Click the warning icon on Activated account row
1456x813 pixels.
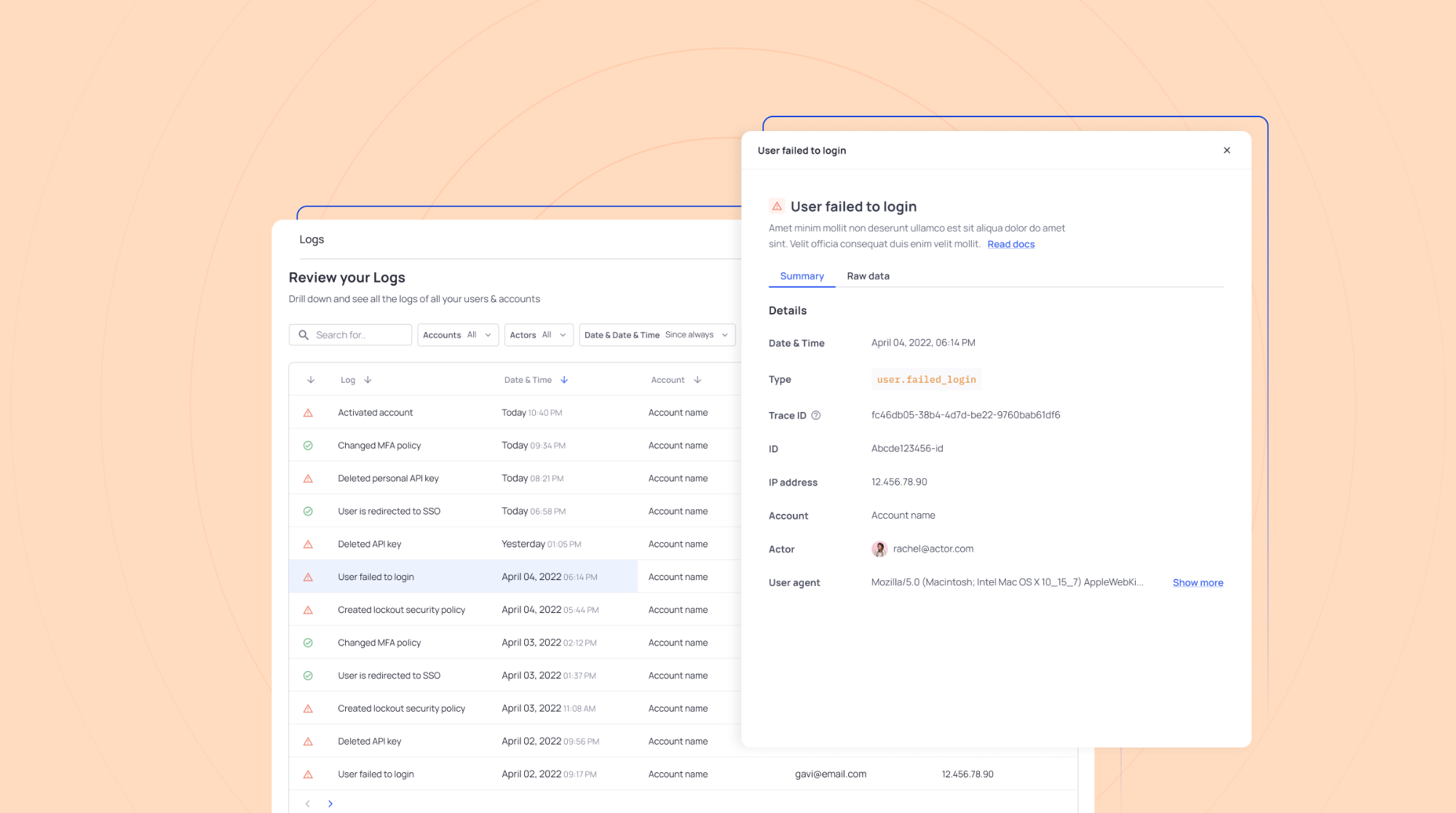pos(308,413)
